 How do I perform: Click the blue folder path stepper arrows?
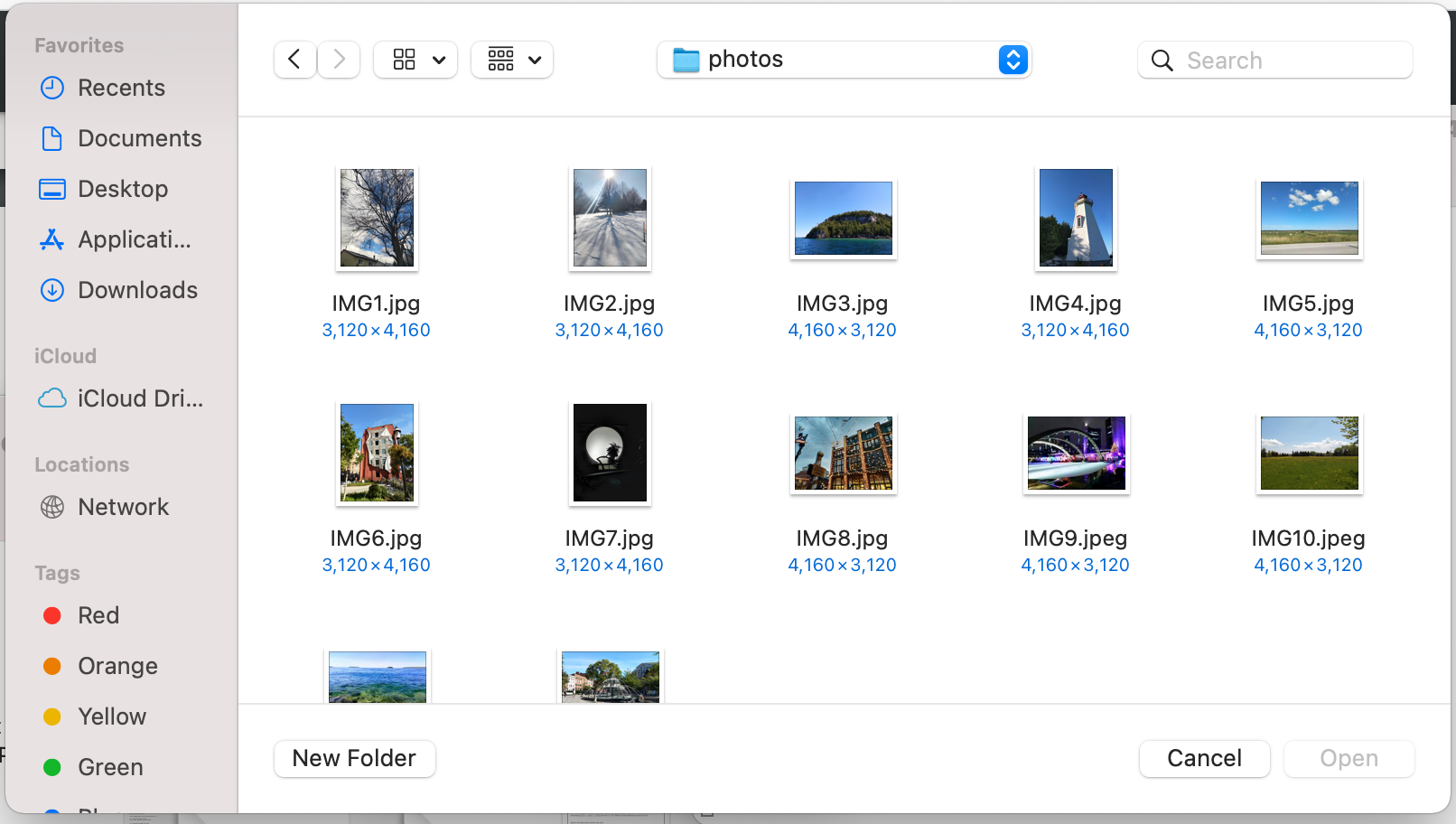tap(1013, 60)
